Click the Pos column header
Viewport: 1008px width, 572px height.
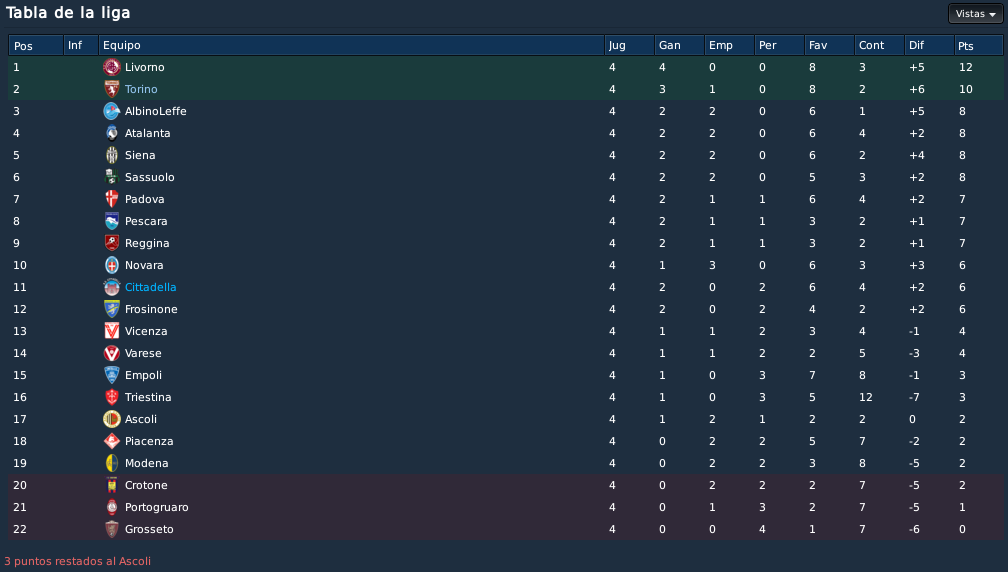36,45
